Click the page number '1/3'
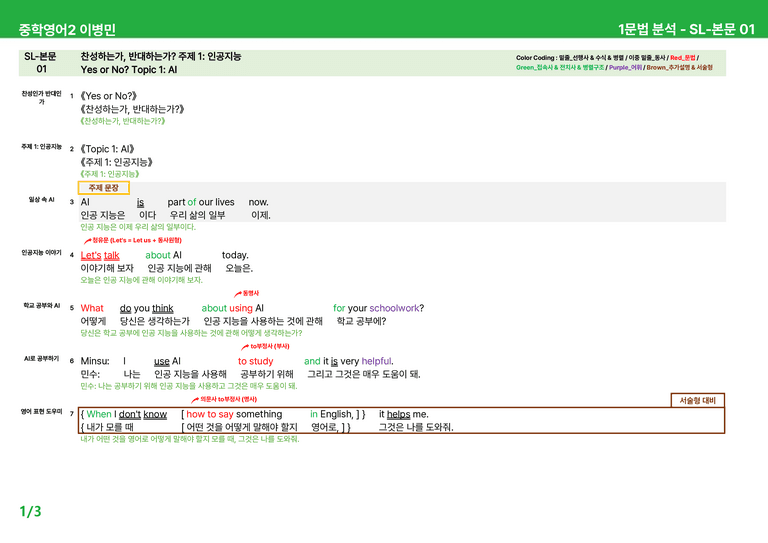 click(30, 511)
